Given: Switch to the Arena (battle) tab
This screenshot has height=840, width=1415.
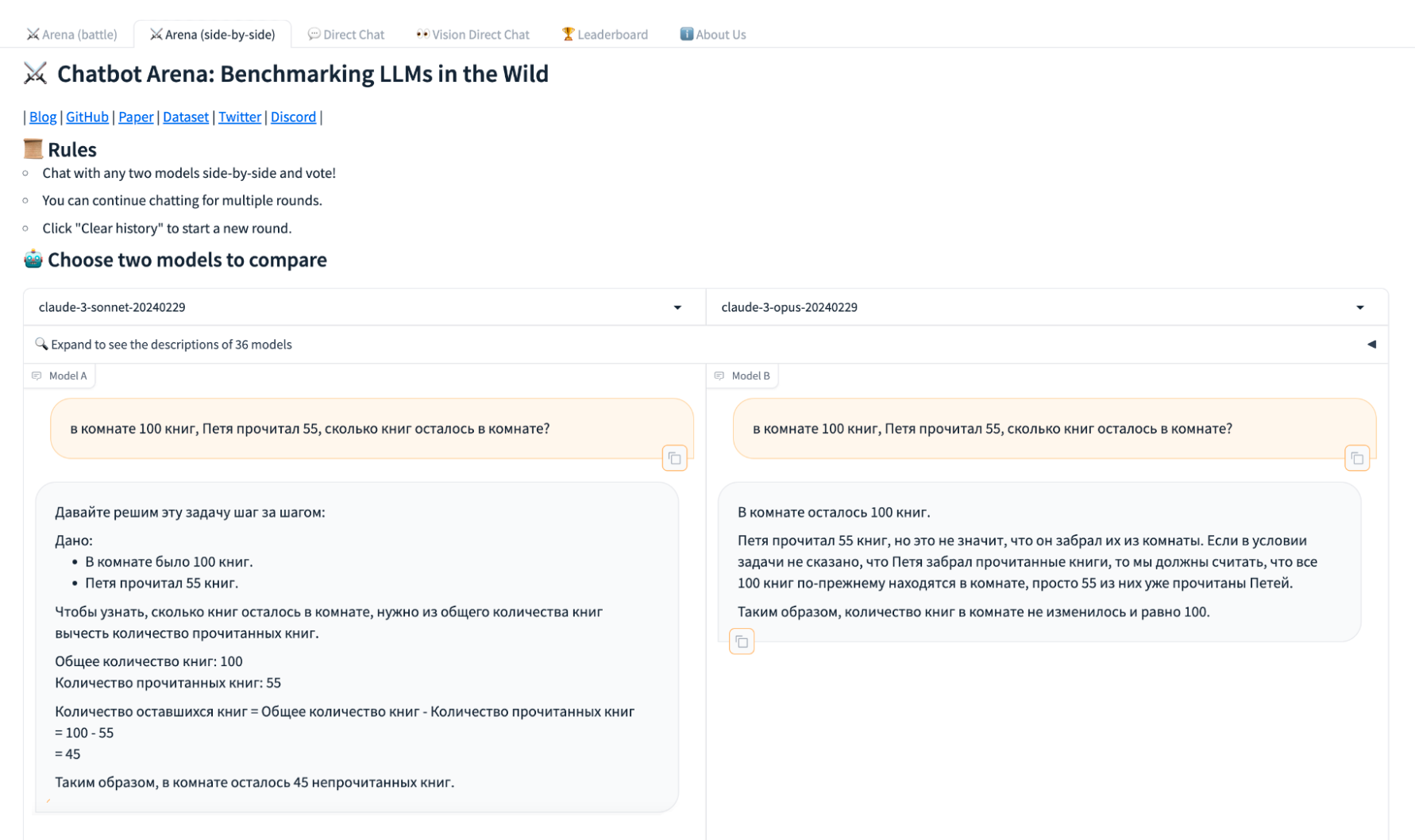Looking at the screenshot, I should pos(72,35).
